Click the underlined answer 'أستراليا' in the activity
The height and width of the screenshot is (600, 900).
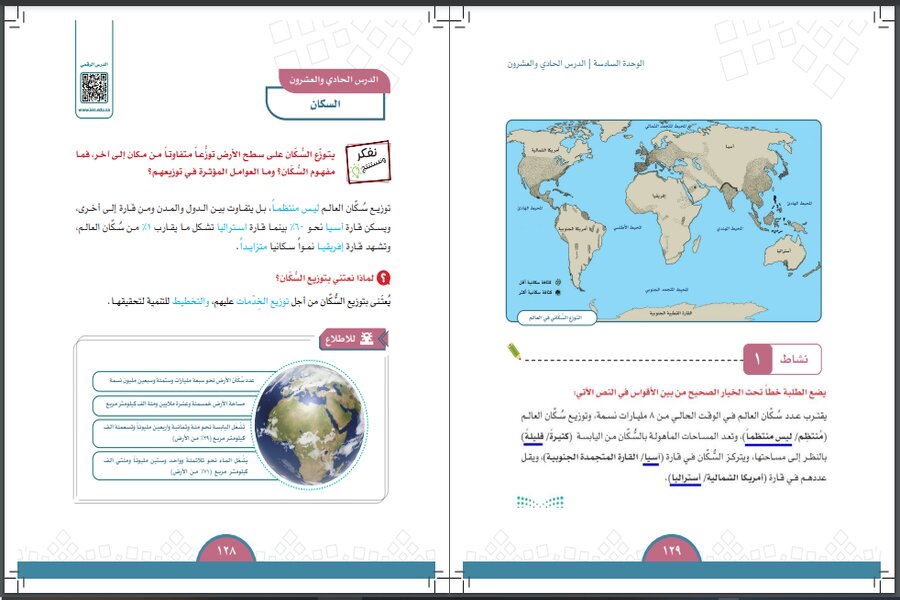tap(685, 478)
